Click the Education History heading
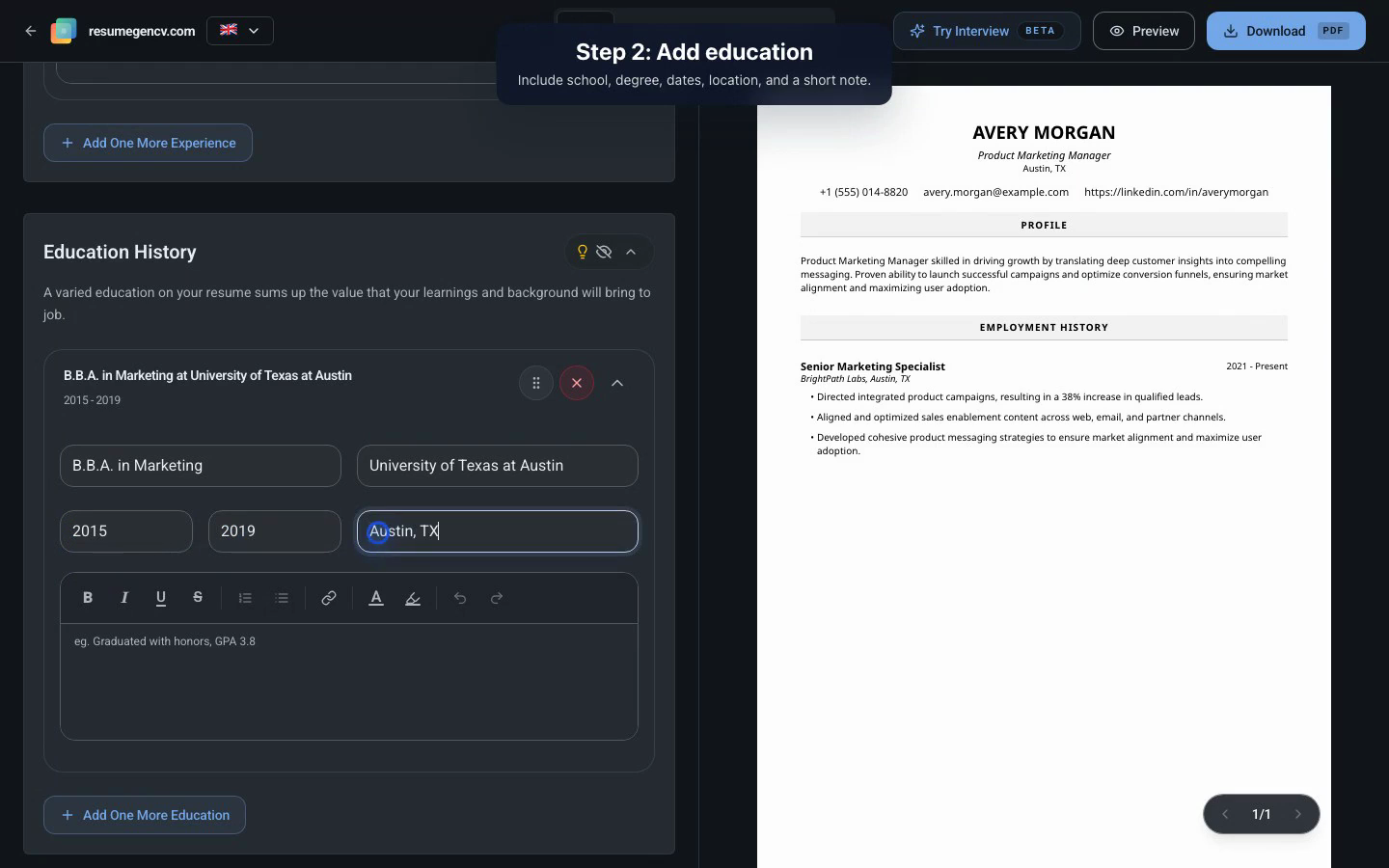 (120, 252)
